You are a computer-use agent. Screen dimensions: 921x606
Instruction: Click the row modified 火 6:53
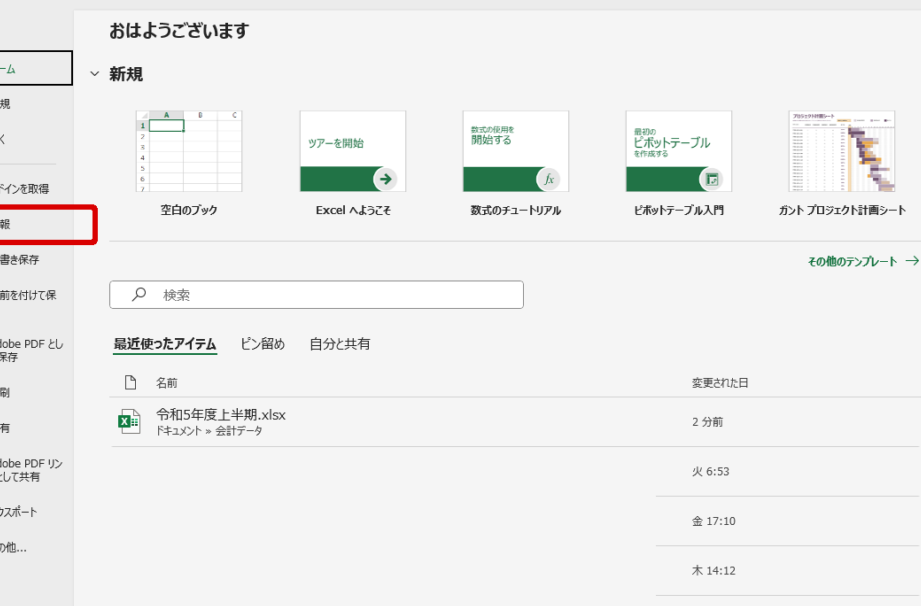[710, 472]
